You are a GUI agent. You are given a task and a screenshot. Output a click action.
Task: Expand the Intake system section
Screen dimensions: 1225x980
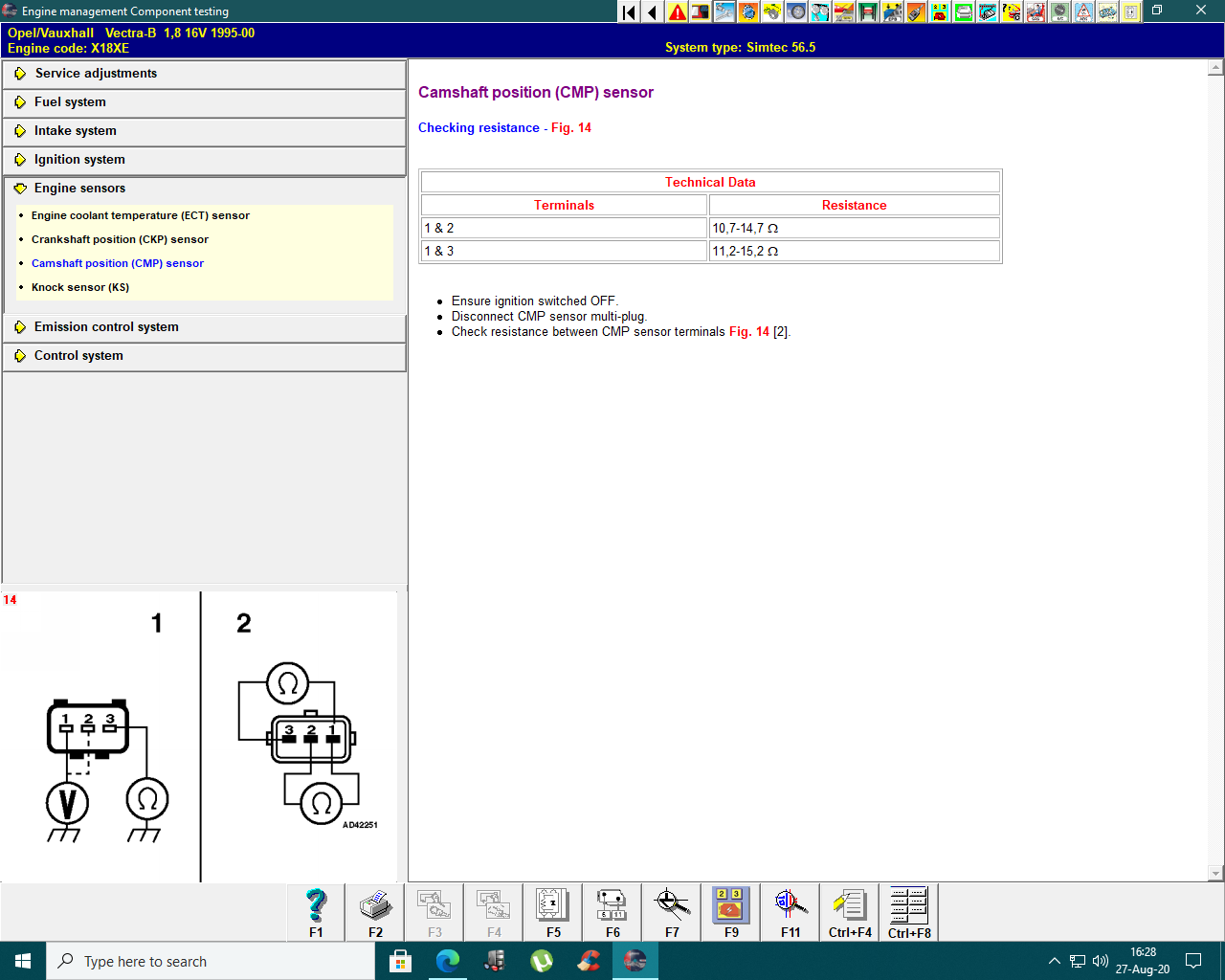pyautogui.click(x=205, y=131)
